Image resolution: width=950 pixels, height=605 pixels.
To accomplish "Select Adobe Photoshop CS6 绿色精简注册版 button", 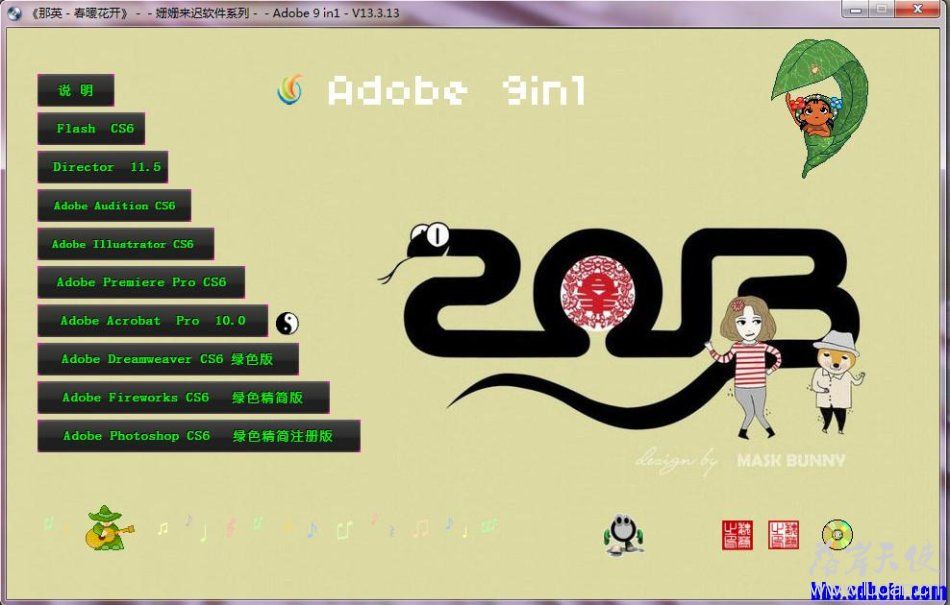I will click(199, 436).
